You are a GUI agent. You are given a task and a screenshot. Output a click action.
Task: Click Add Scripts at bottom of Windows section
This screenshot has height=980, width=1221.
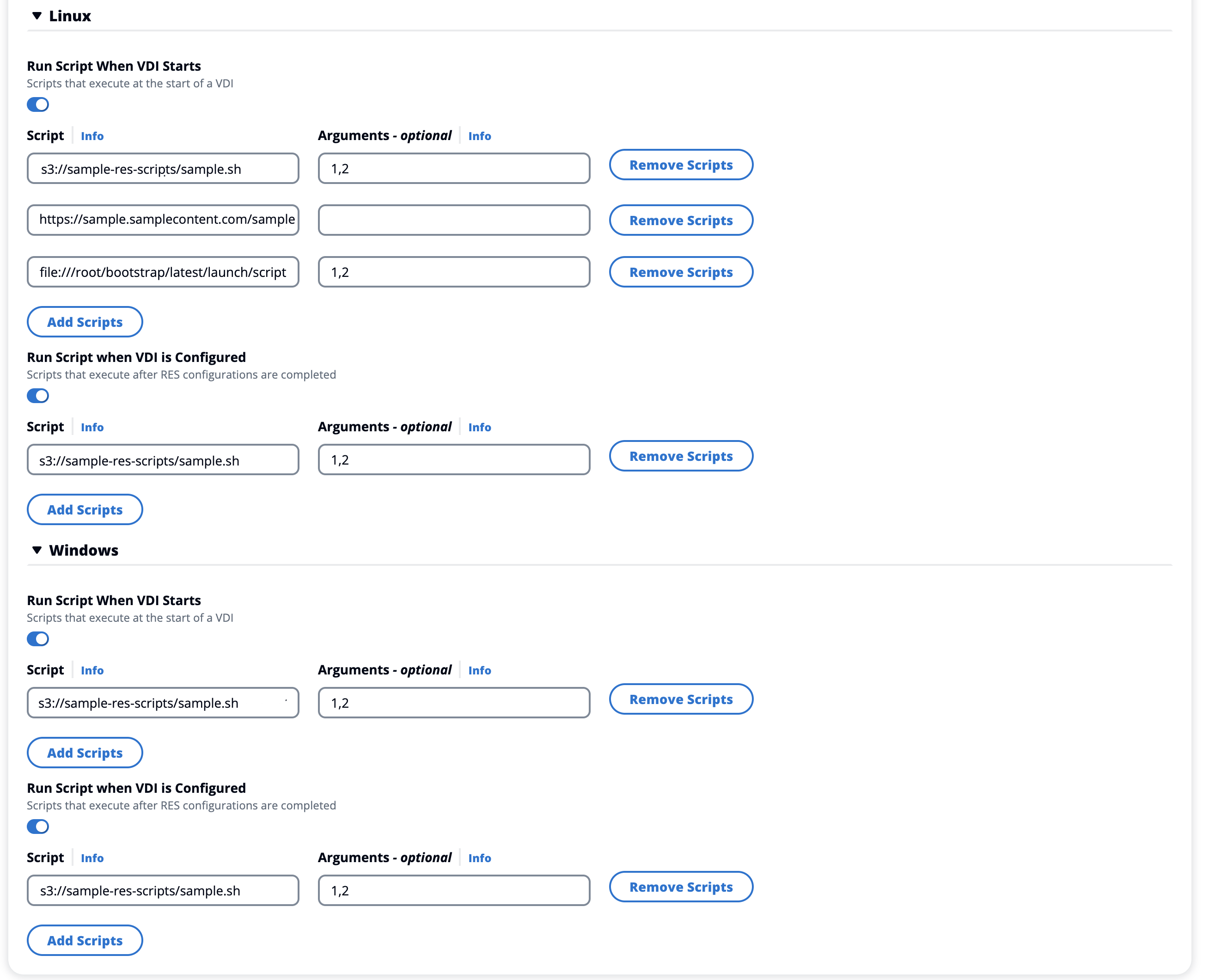pyautogui.click(x=85, y=940)
